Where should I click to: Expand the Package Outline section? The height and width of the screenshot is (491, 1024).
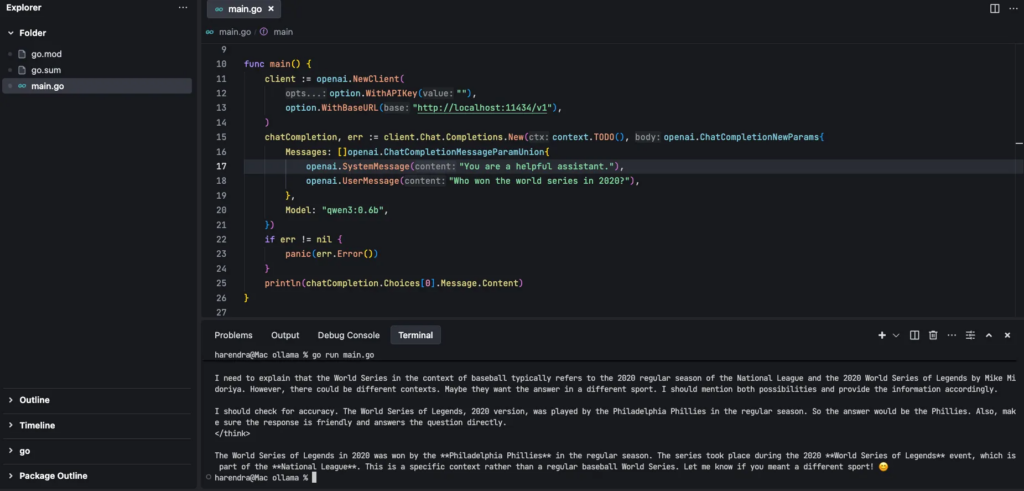coord(52,476)
